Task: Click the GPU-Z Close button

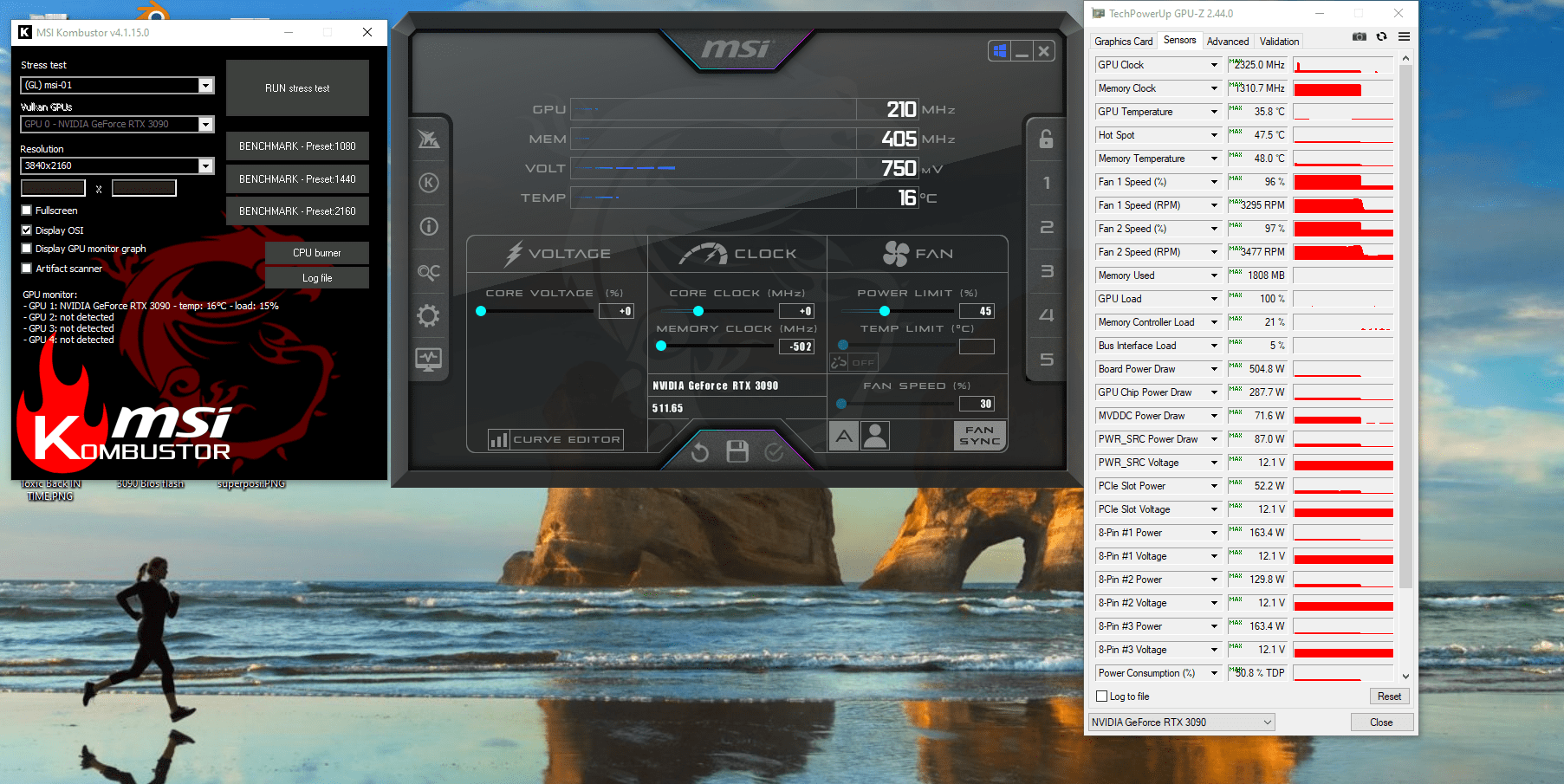Action: 1381,722
